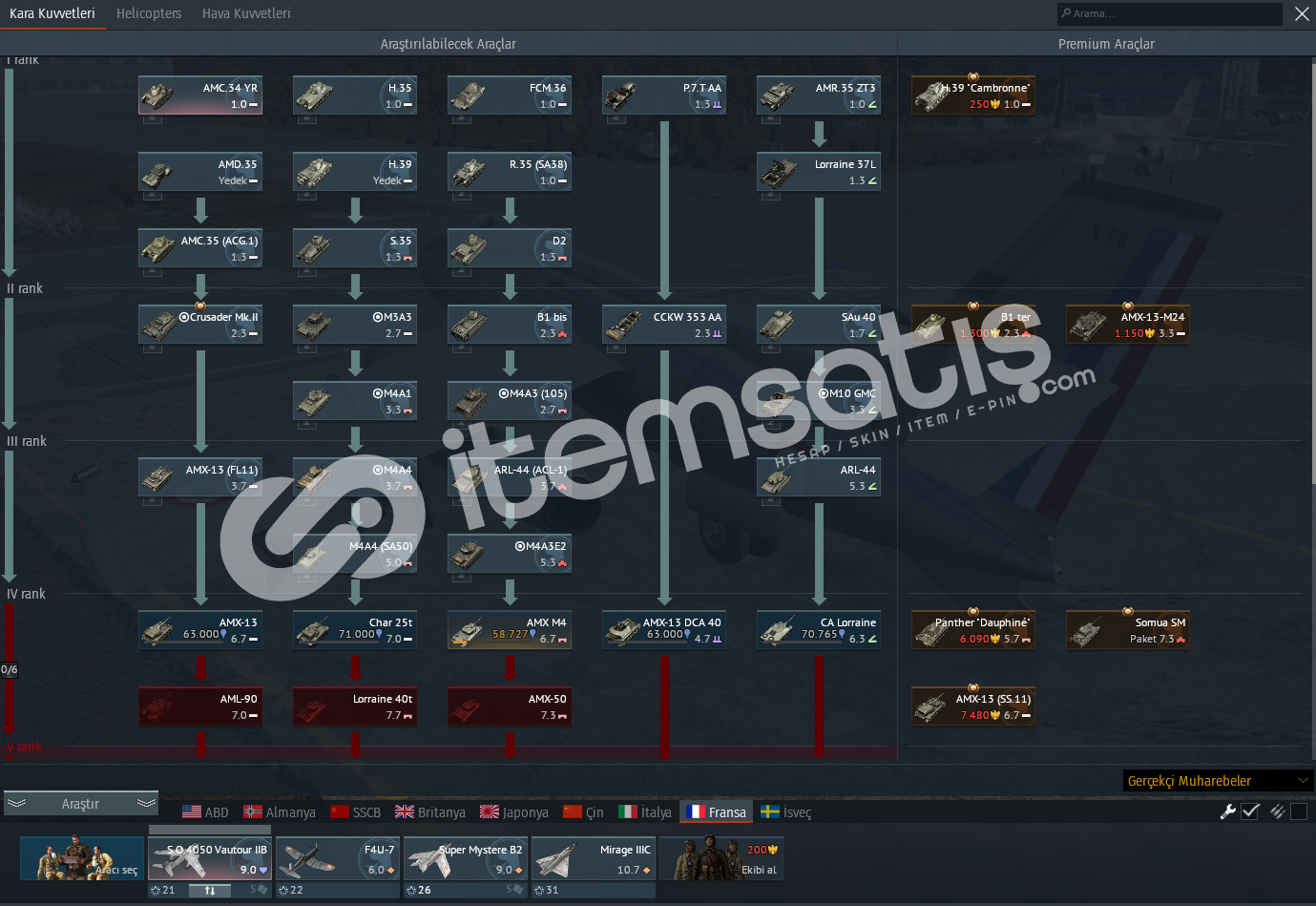The height and width of the screenshot is (906, 1316).
Task: Select the Japonya nation tab
Action: (x=514, y=812)
